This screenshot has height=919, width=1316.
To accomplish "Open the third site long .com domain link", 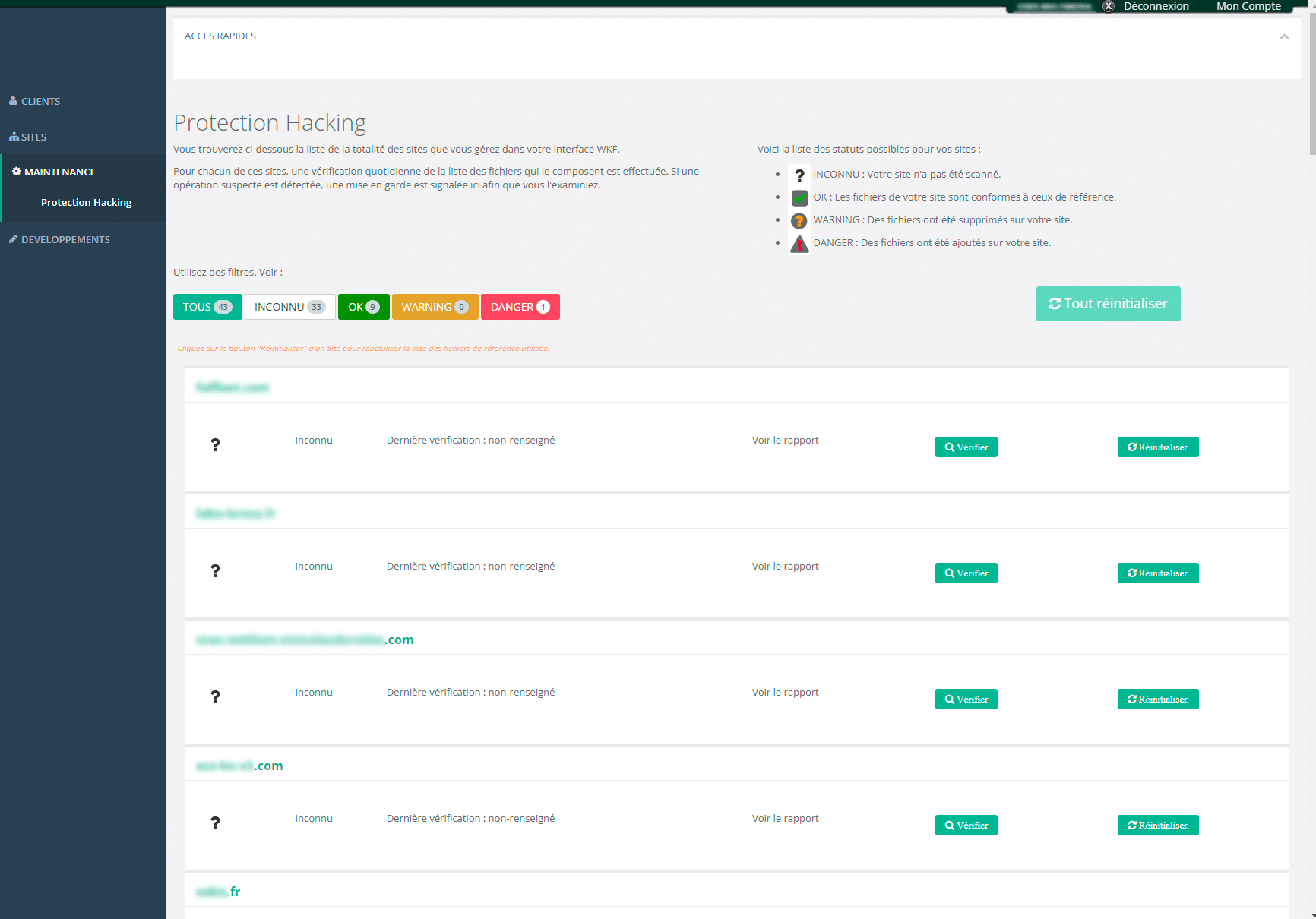I will tap(305, 640).
